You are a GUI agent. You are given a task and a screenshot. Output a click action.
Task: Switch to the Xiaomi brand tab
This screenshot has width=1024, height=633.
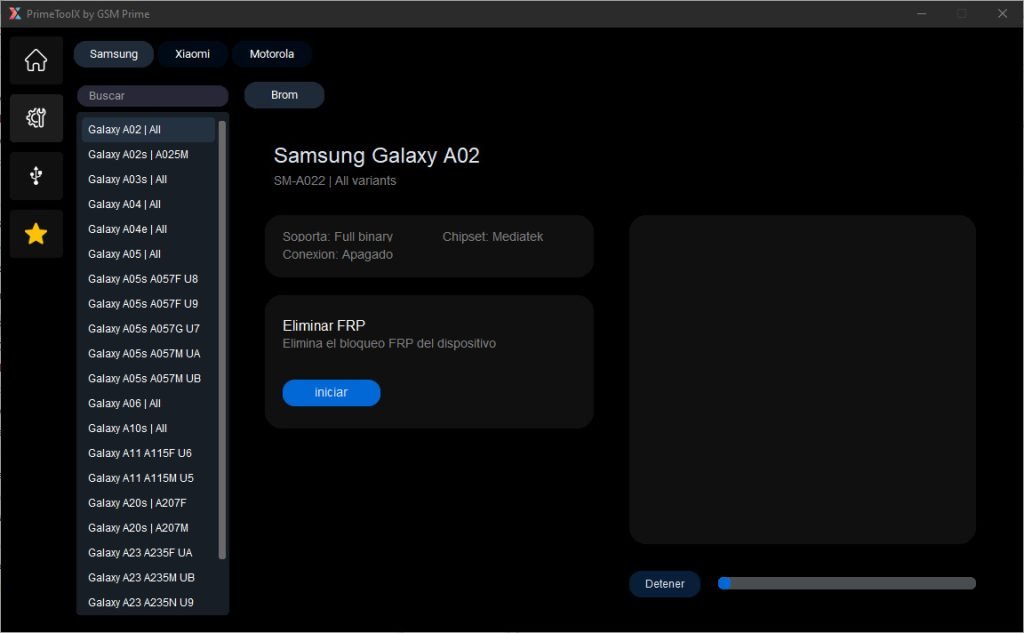pos(192,54)
